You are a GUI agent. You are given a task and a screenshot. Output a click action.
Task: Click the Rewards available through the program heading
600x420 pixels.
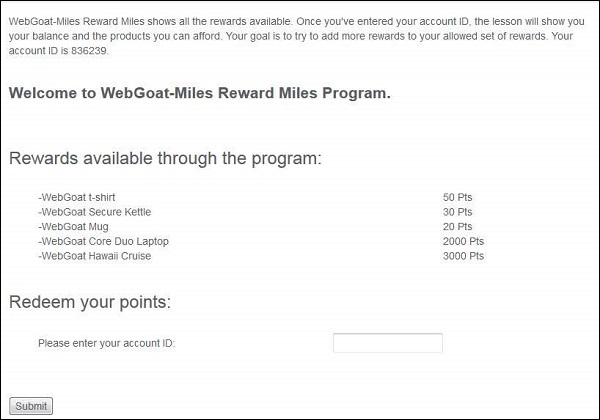pos(165,159)
